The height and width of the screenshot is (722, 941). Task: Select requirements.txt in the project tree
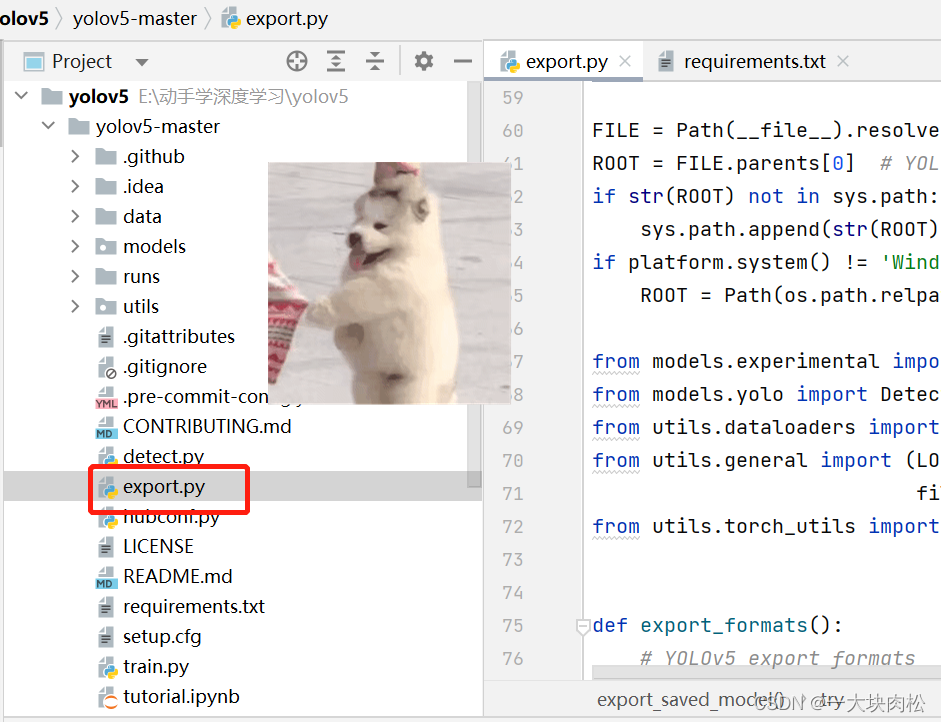[194, 607]
